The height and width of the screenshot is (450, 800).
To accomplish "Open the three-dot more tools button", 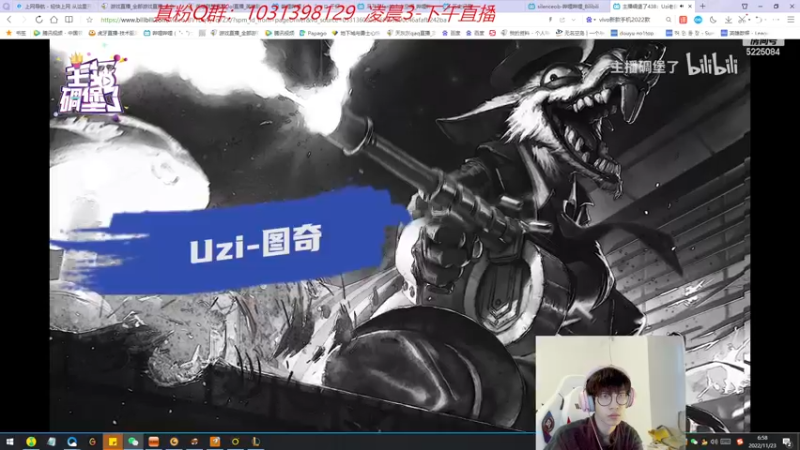I will pos(776,20).
